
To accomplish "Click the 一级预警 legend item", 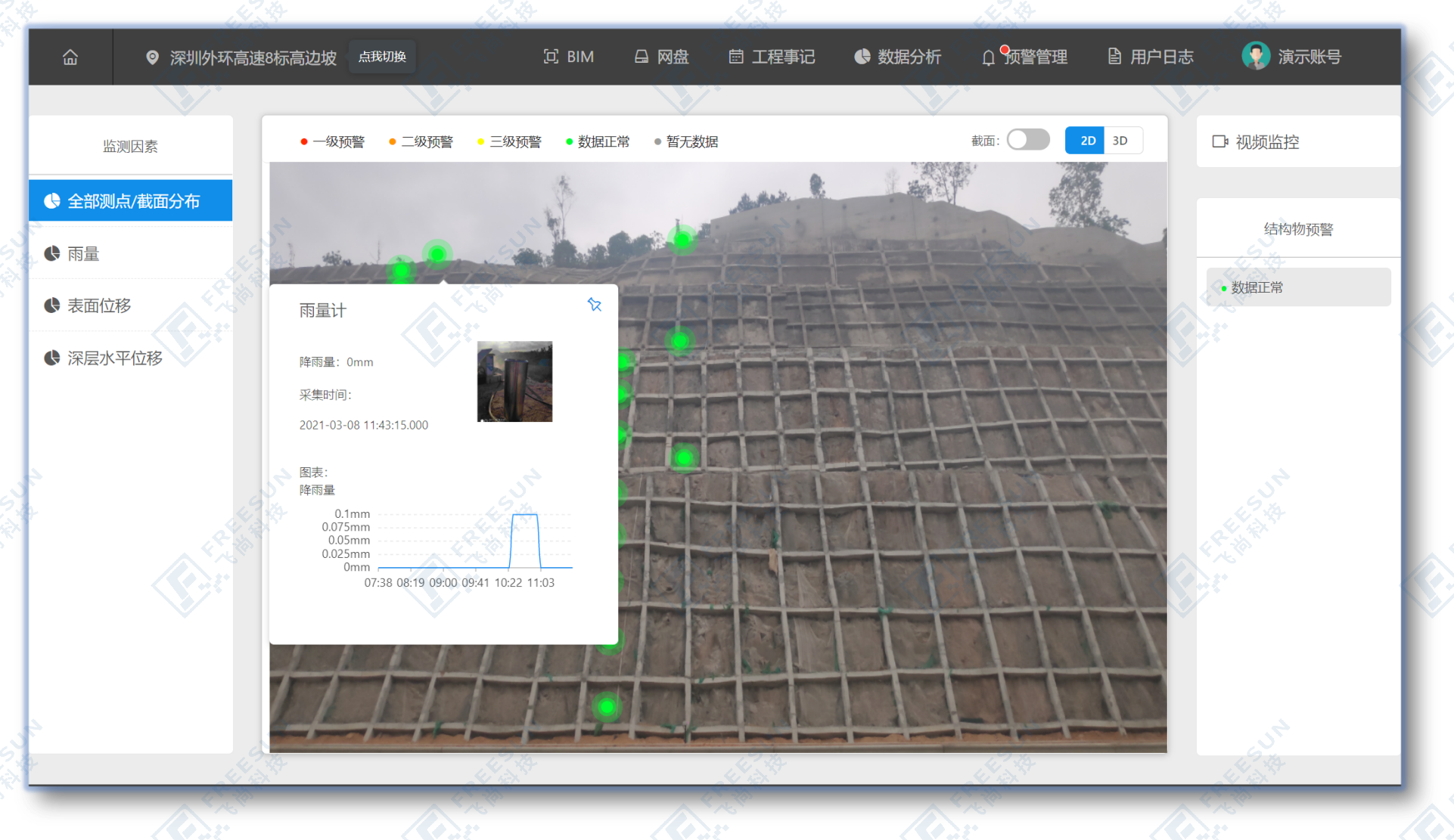I will click(x=332, y=141).
